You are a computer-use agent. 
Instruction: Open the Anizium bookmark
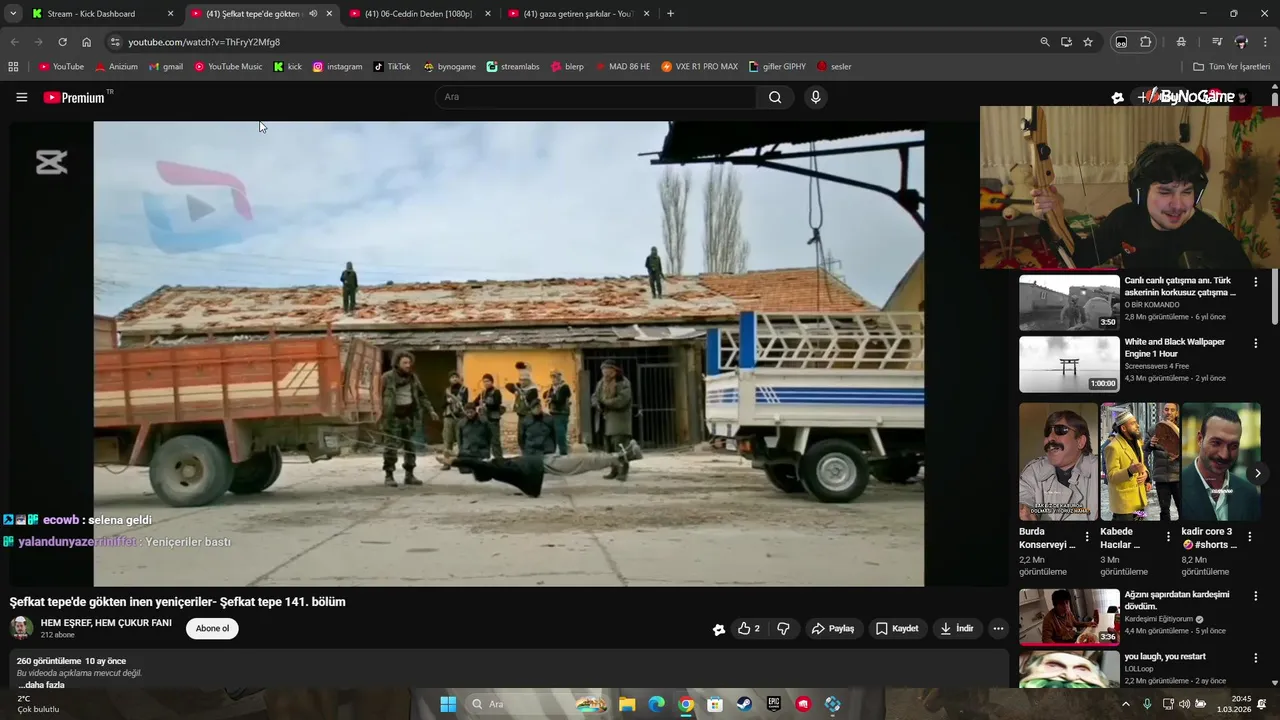coord(116,67)
